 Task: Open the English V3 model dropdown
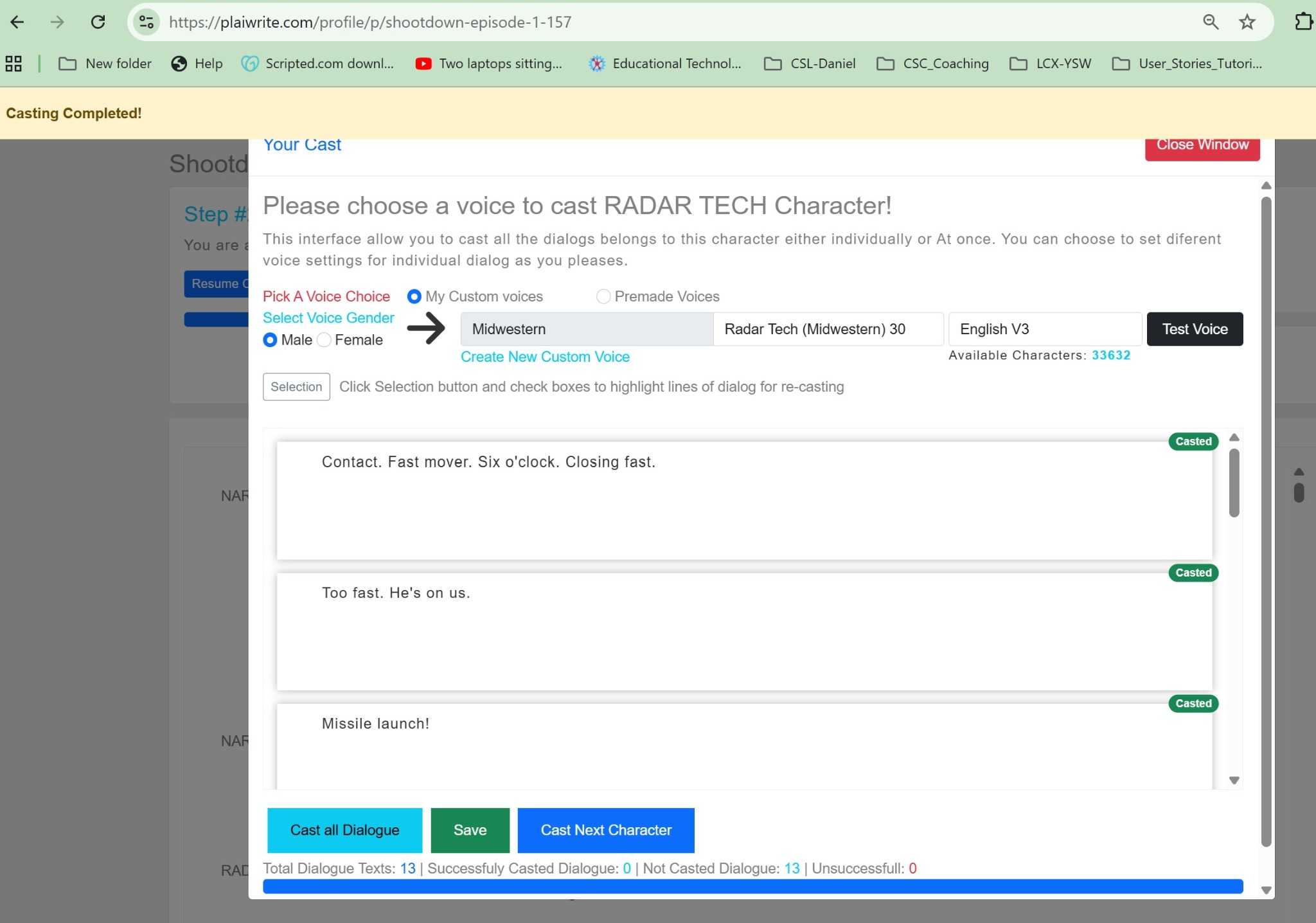(1045, 329)
